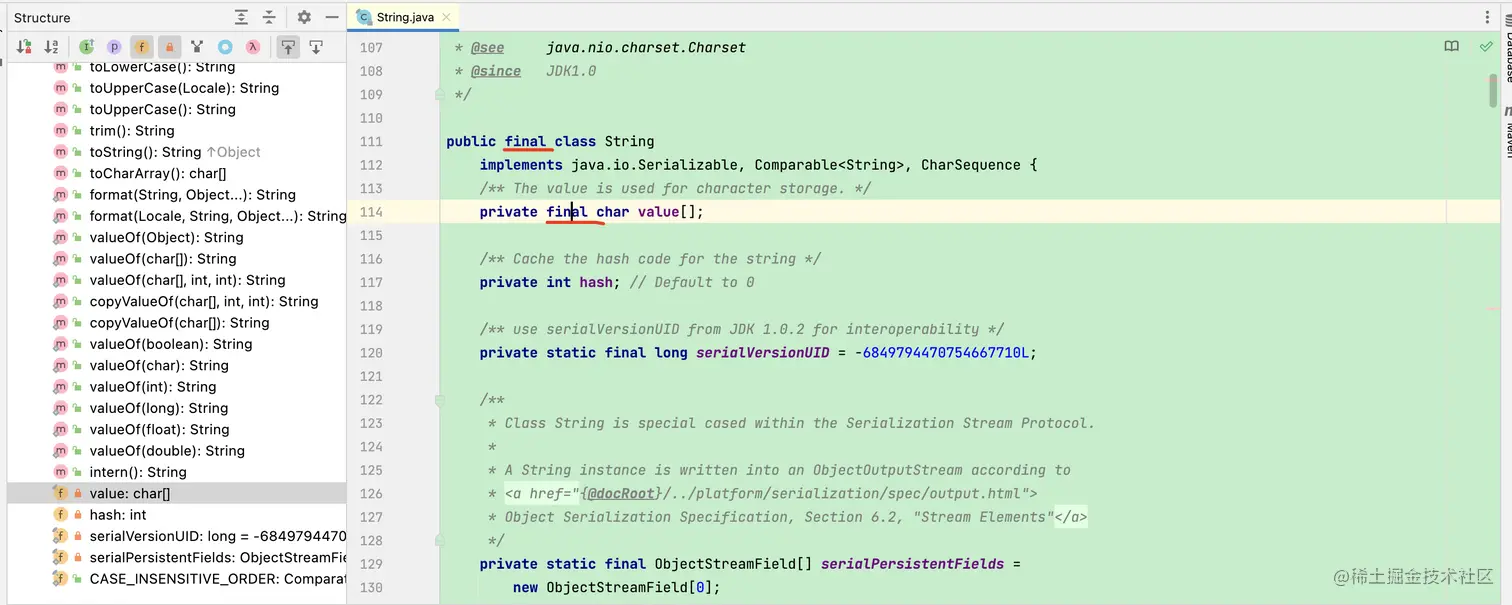
Task: Click the editor vertical scrollbar thumb
Action: [x=1493, y=89]
